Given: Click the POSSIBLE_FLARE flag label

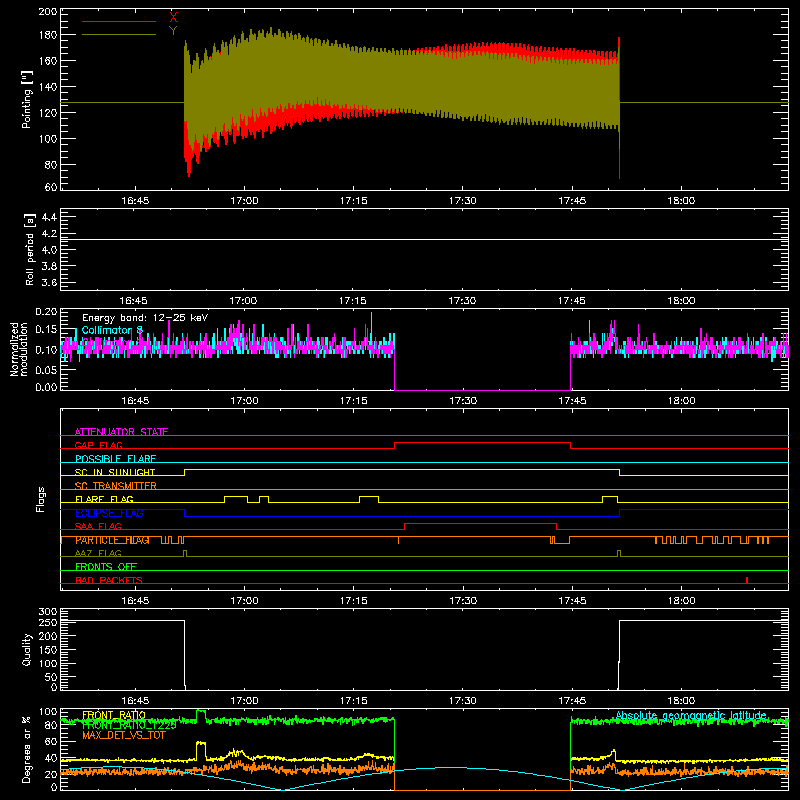Looking at the screenshot, I should (x=115, y=459).
